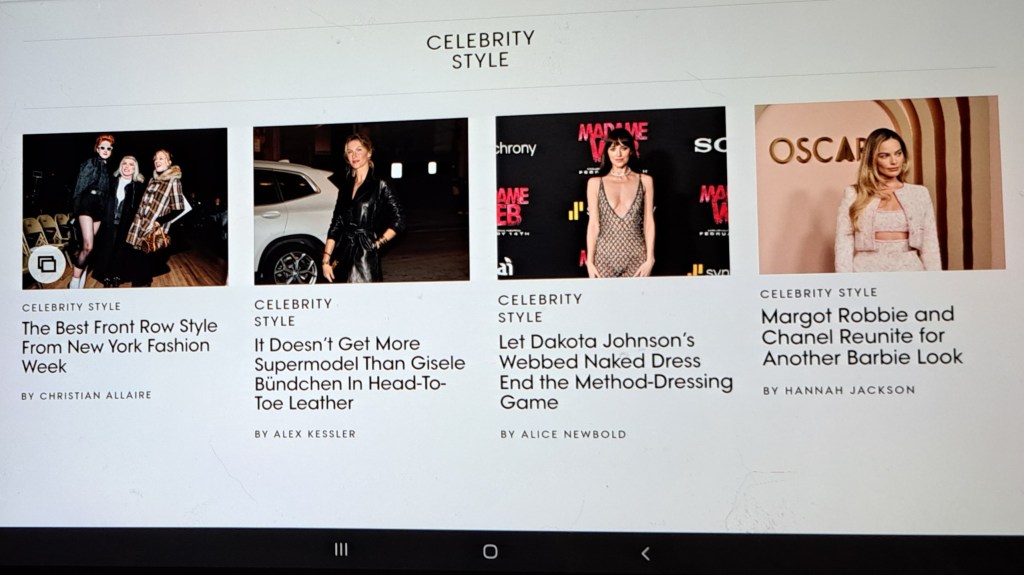Select the Celebrity Style tag above the Dakota Johnson article

(540, 308)
